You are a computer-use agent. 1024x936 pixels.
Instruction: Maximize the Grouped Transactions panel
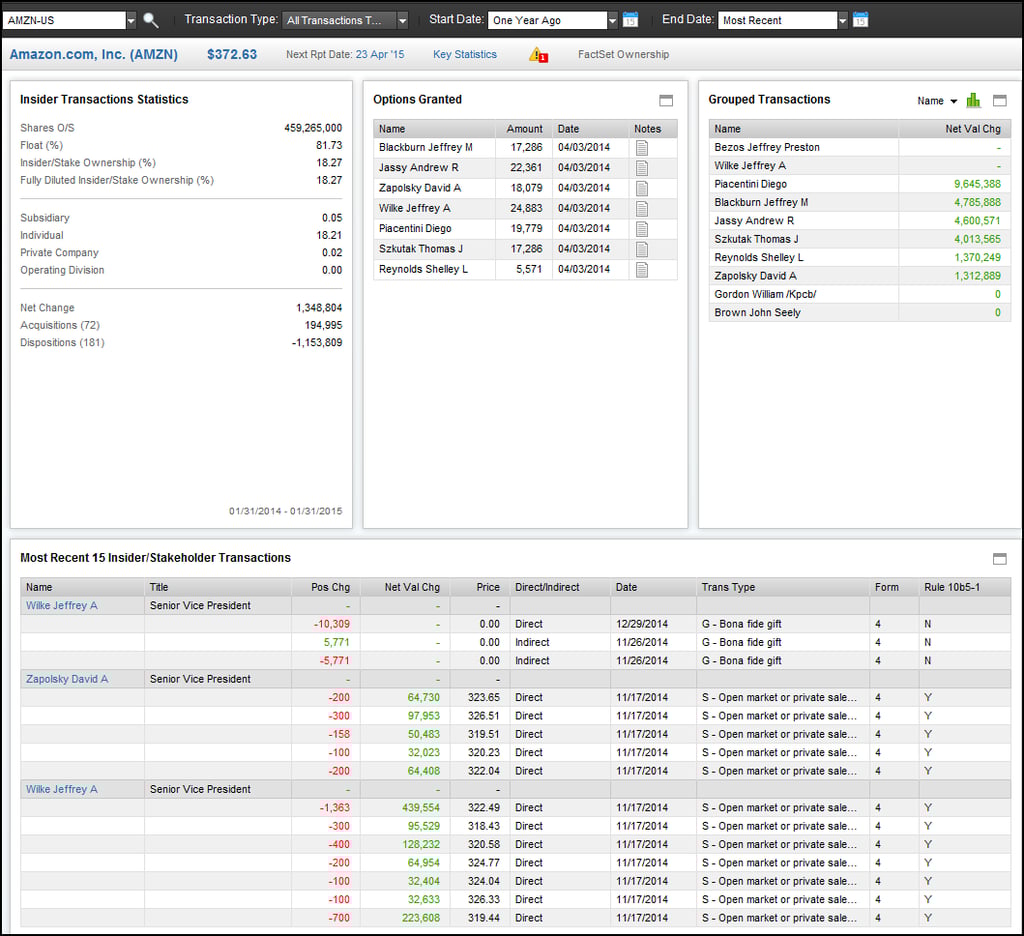(1000, 101)
